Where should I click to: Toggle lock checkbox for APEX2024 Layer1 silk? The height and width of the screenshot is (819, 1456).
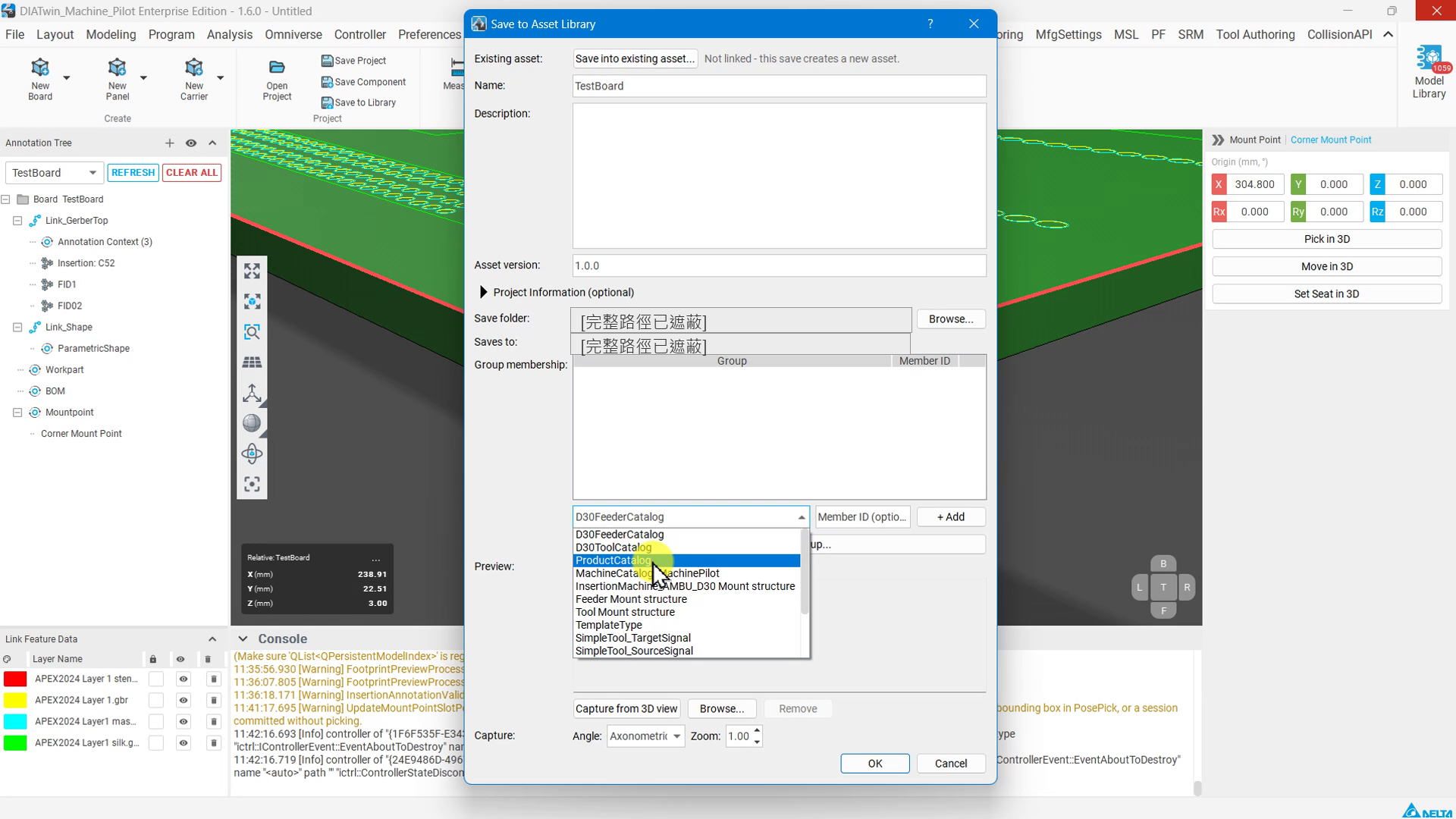pos(156,742)
